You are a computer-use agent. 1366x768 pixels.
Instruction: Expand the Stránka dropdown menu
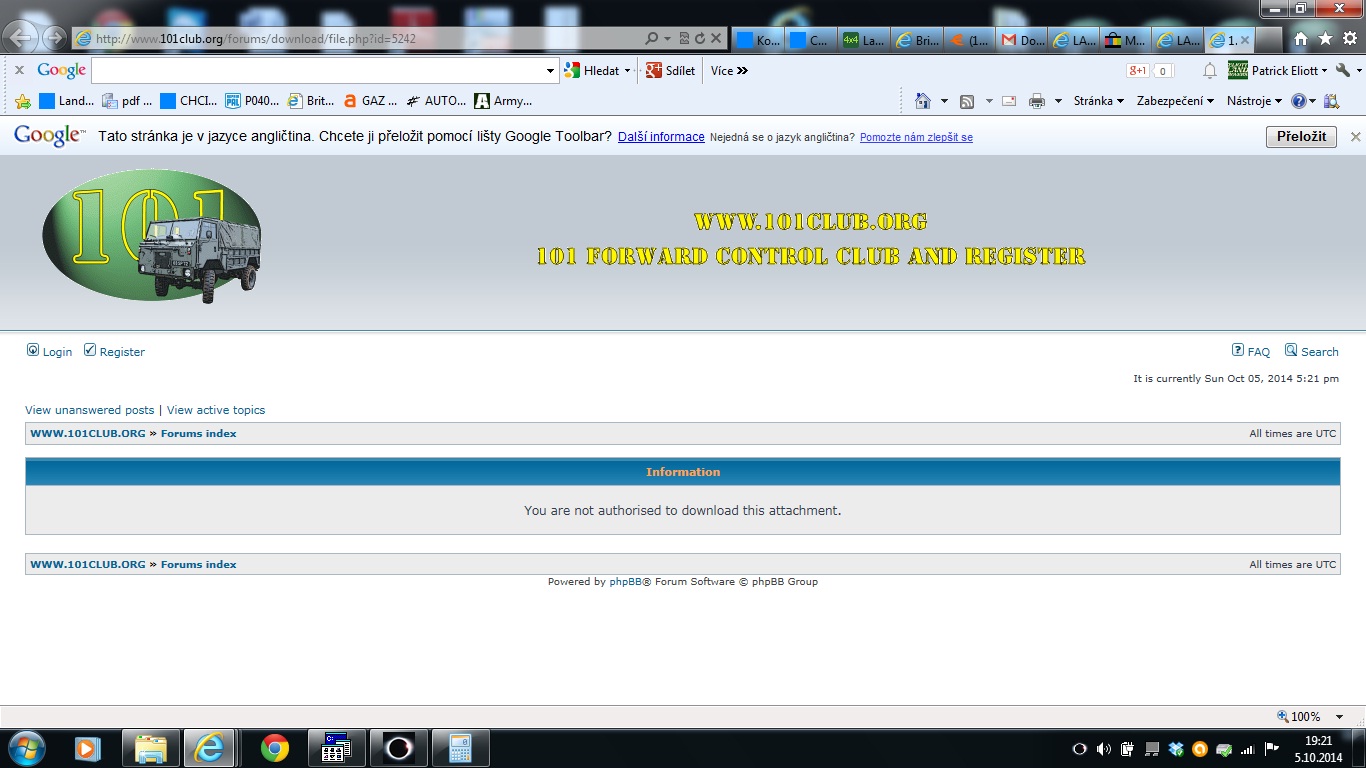click(1098, 101)
